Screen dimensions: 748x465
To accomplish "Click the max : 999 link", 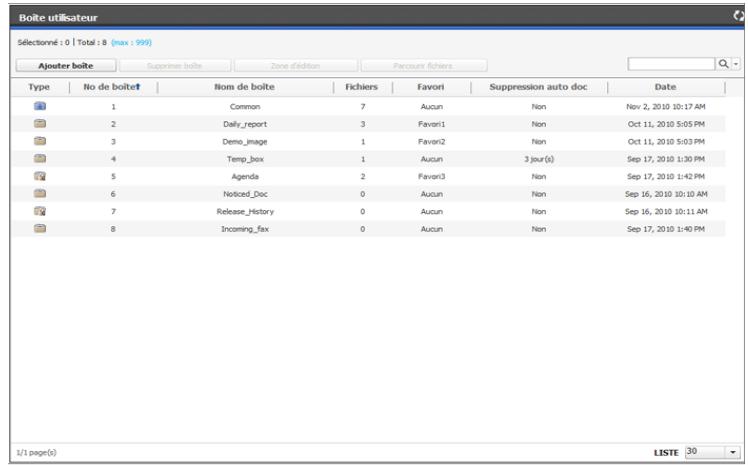I will tap(129, 43).
